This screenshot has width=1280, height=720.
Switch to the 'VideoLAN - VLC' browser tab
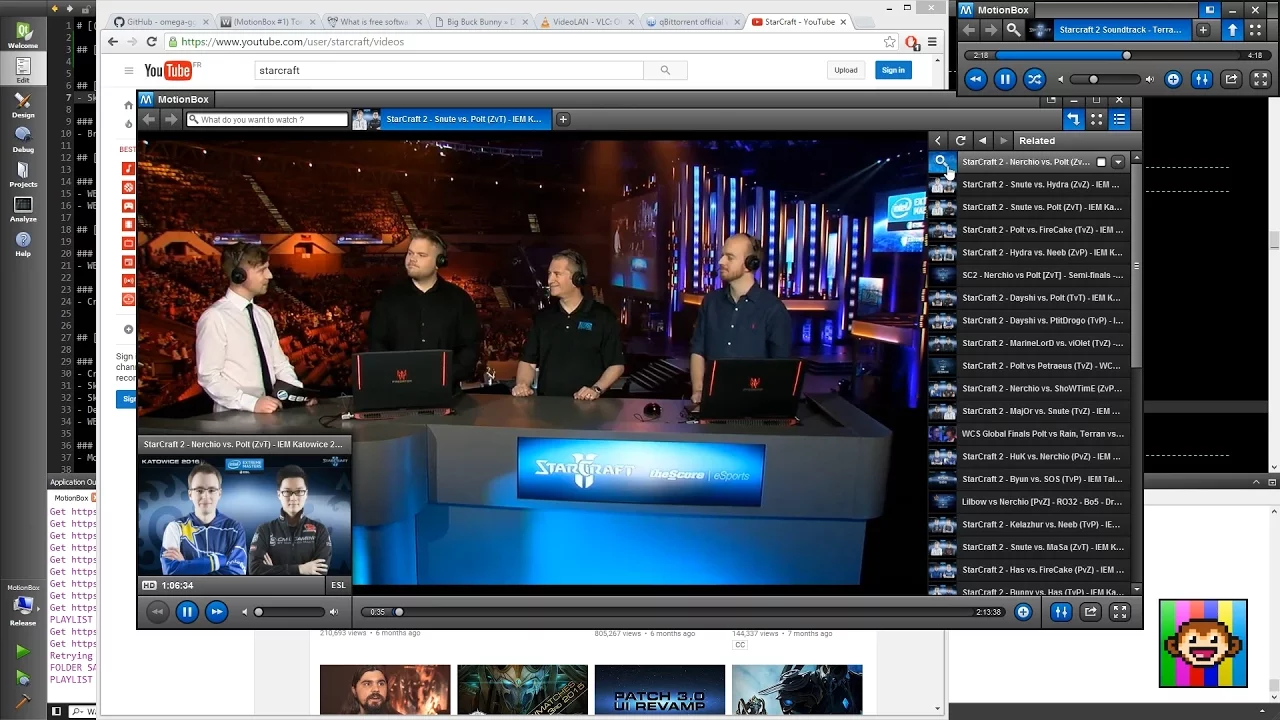point(587,22)
